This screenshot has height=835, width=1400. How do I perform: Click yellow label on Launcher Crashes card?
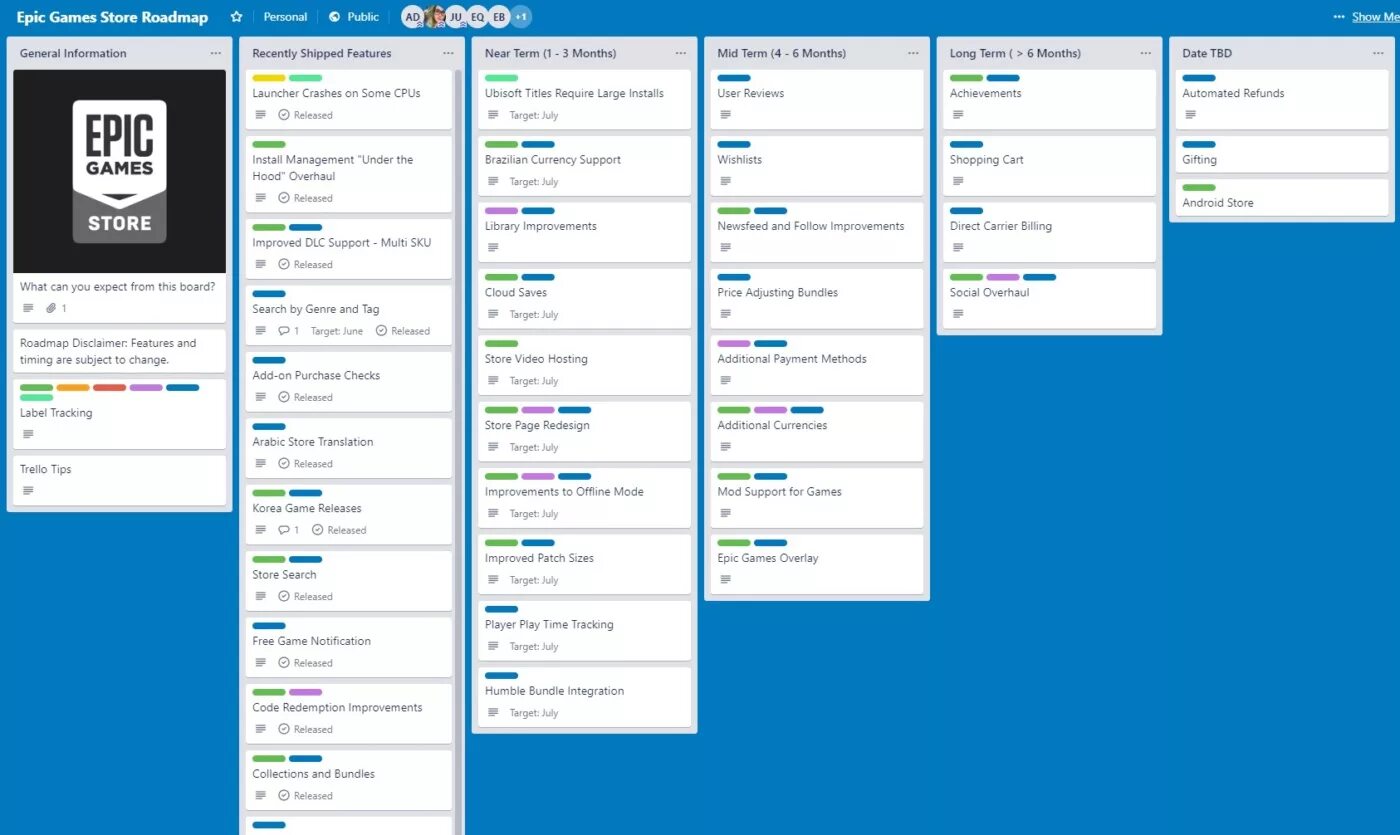(x=269, y=78)
